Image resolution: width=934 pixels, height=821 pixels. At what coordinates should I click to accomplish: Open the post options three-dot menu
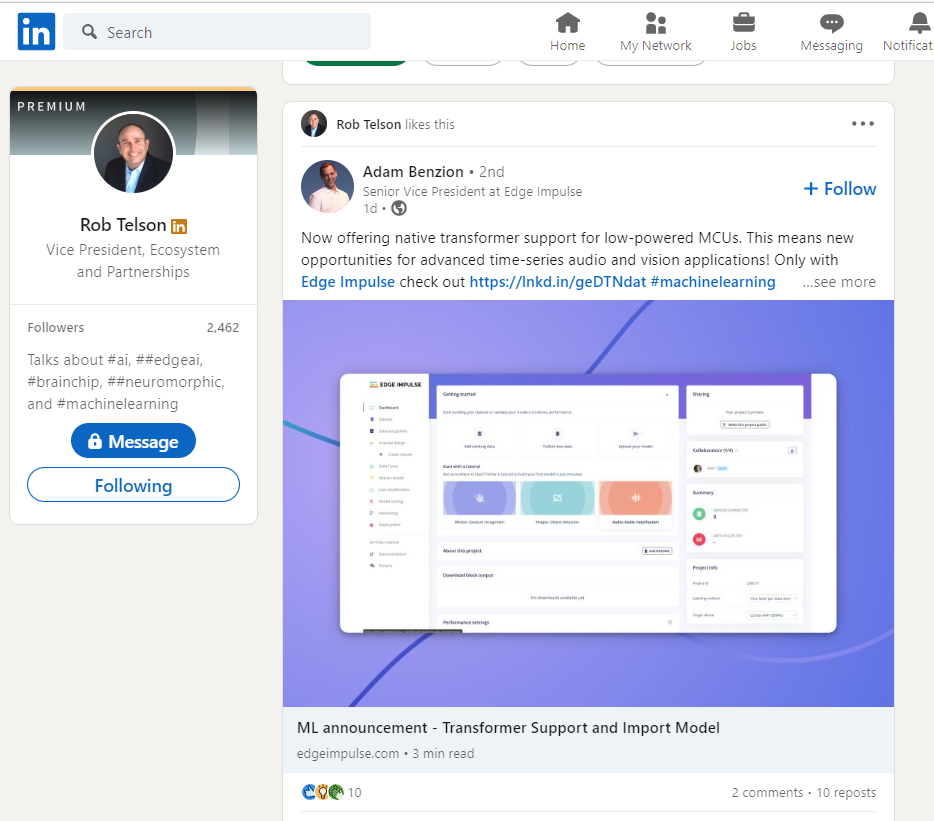point(863,124)
